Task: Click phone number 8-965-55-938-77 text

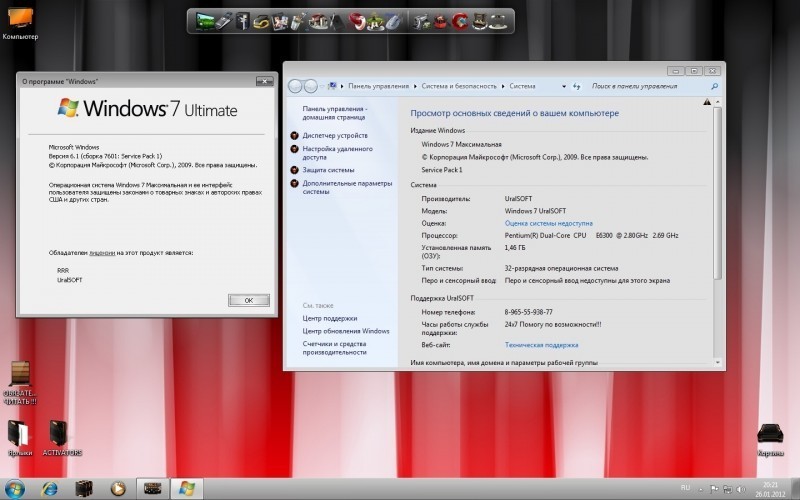Action: click(x=529, y=312)
